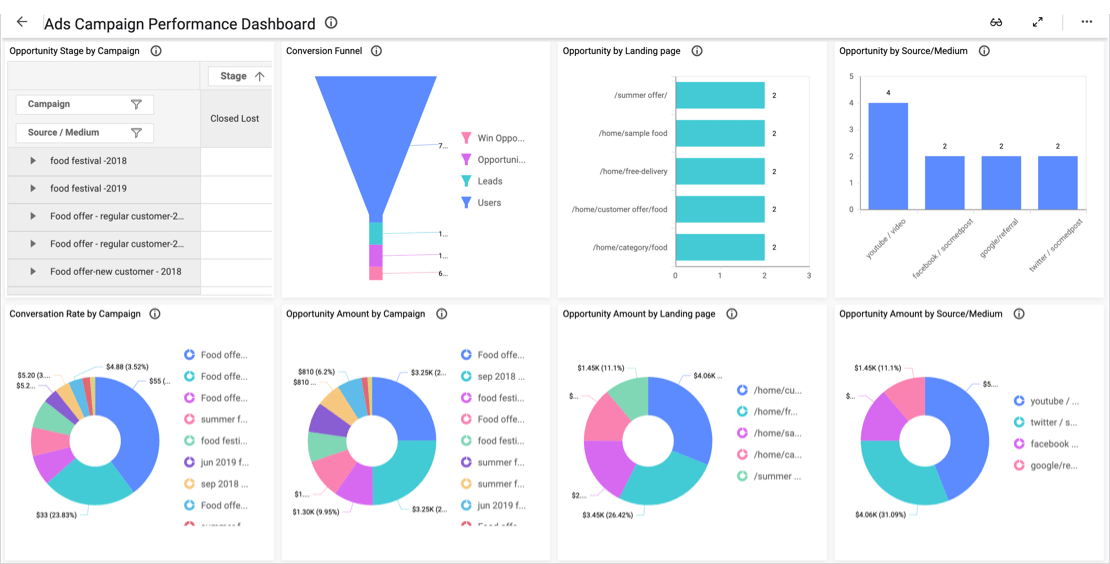Open the dashboard info icon beside title
Screen dimensions: 1110x564
[331, 23]
